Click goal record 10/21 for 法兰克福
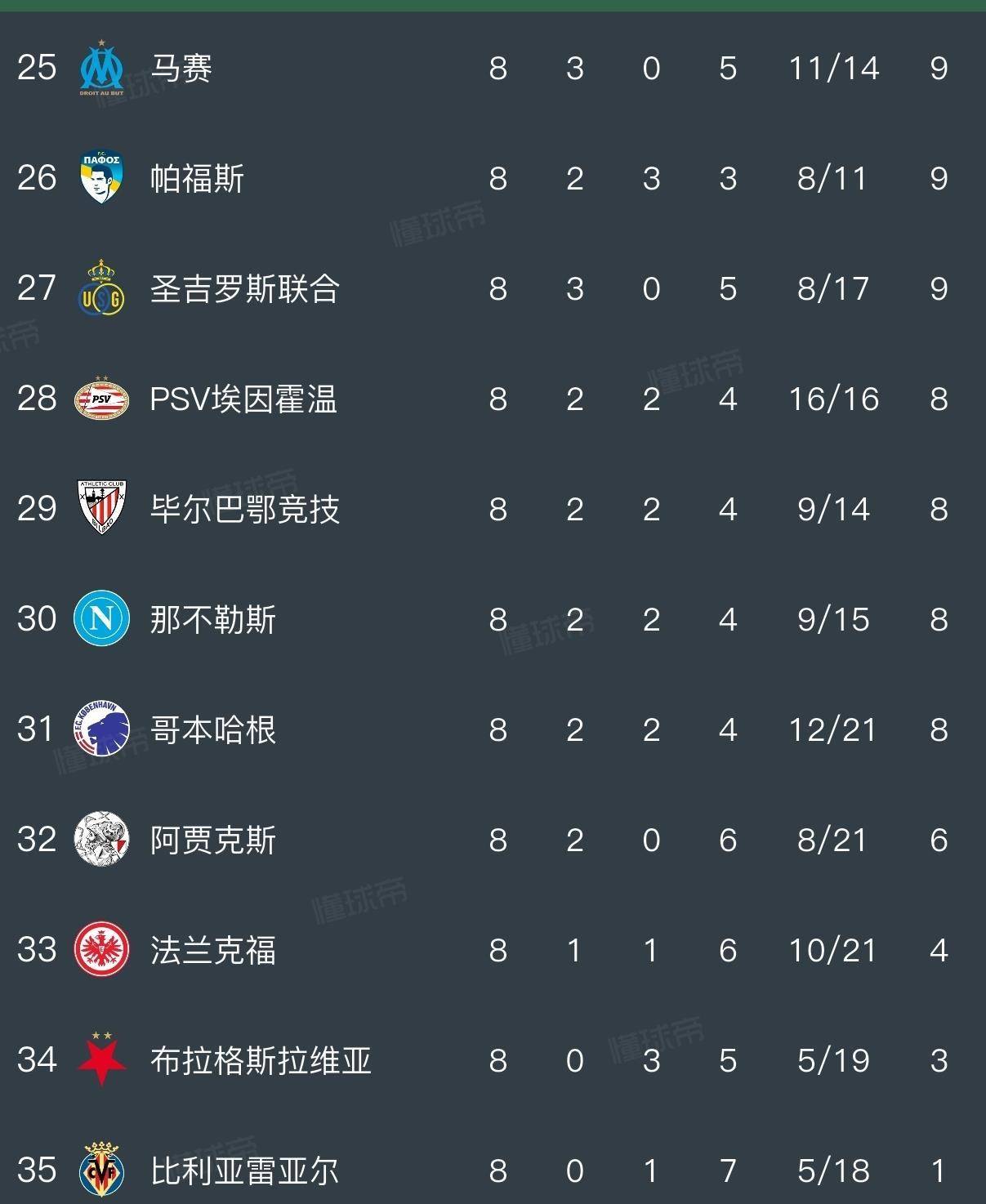This screenshot has width=986, height=1204. pos(832,950)
